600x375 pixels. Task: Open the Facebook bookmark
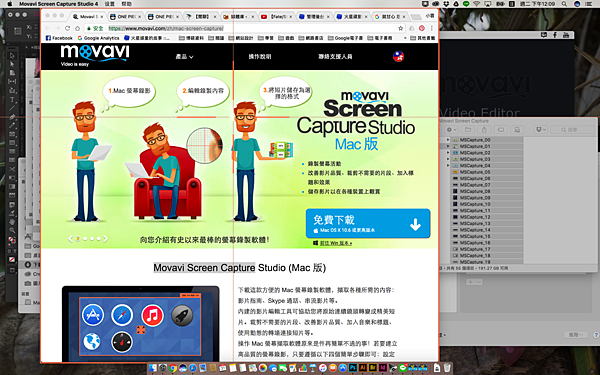59,38
